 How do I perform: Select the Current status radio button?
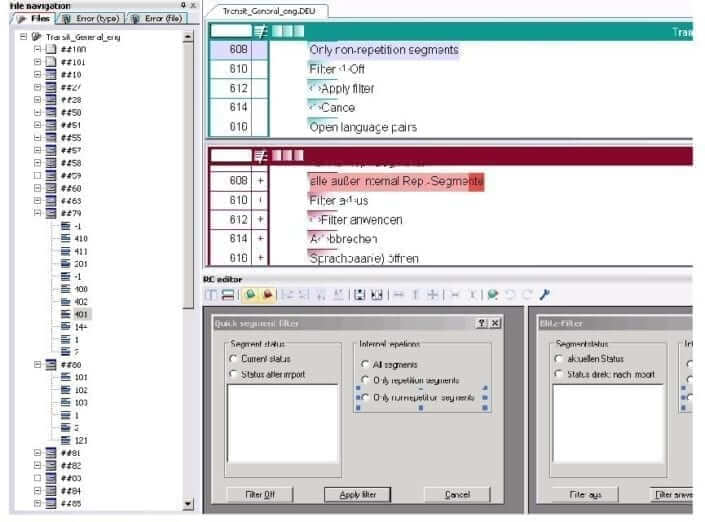click(233, 358)
